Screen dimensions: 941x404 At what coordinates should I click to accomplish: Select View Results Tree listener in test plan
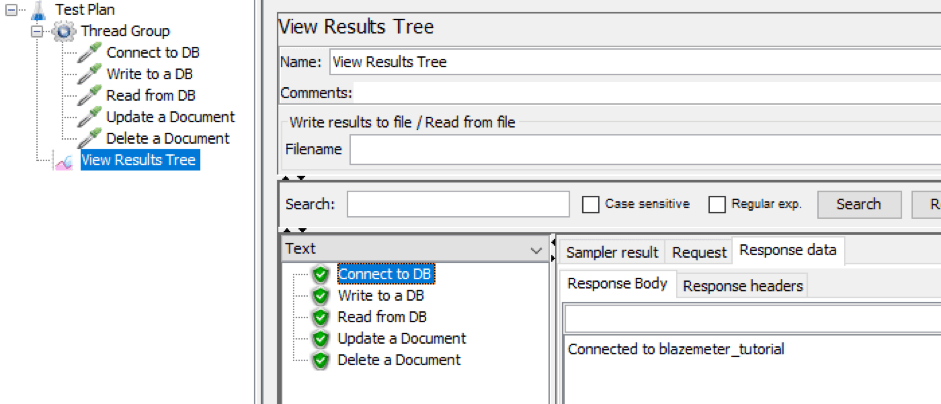point(139,160)
